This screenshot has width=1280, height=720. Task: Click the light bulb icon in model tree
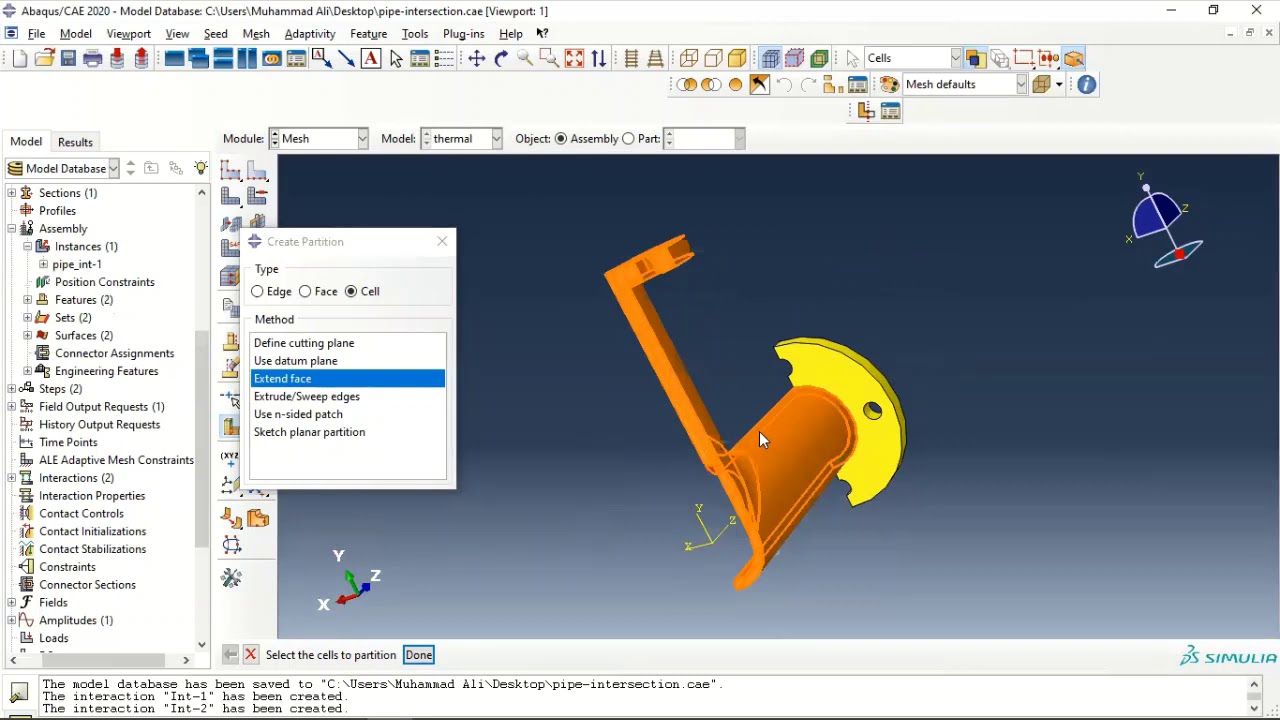201,168
